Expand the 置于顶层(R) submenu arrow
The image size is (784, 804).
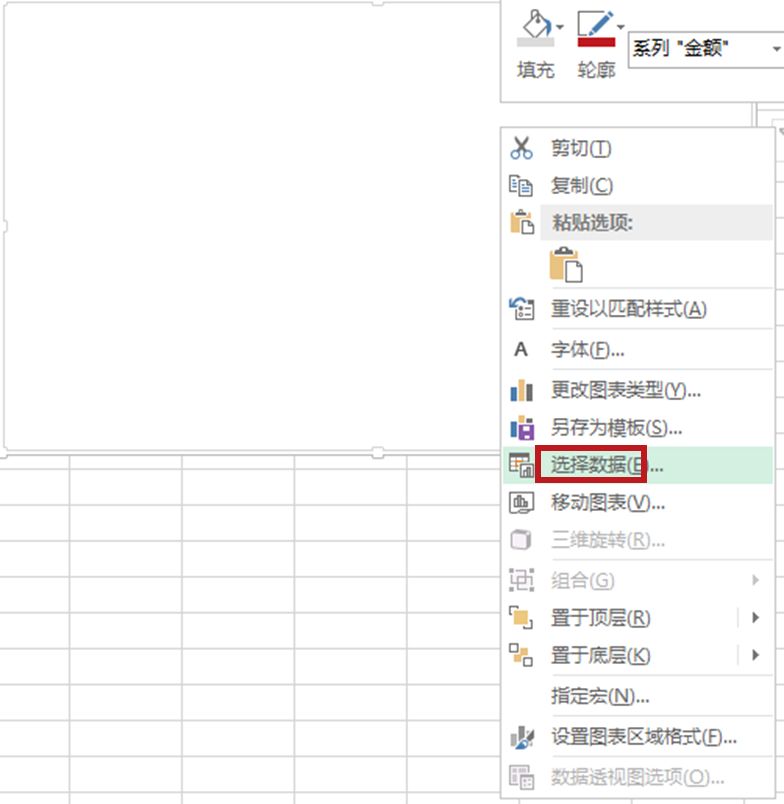[x=755, y=617]
